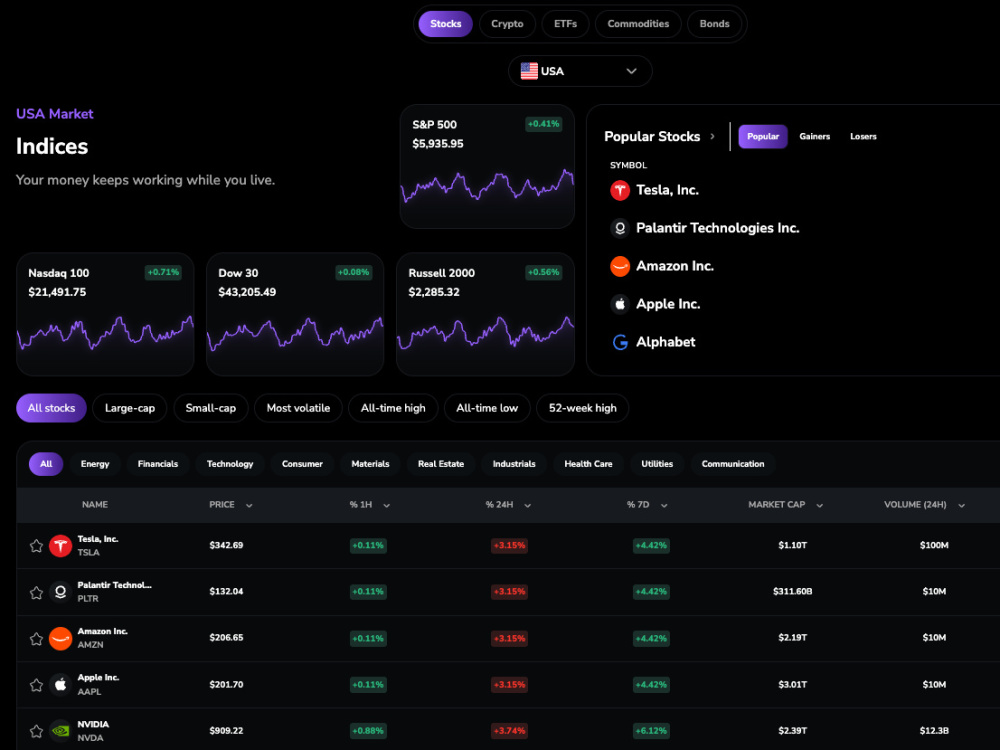This screenshot has height=750, width=1000.
Task: Open the Commodities tab
Action: tap(638, 24)
